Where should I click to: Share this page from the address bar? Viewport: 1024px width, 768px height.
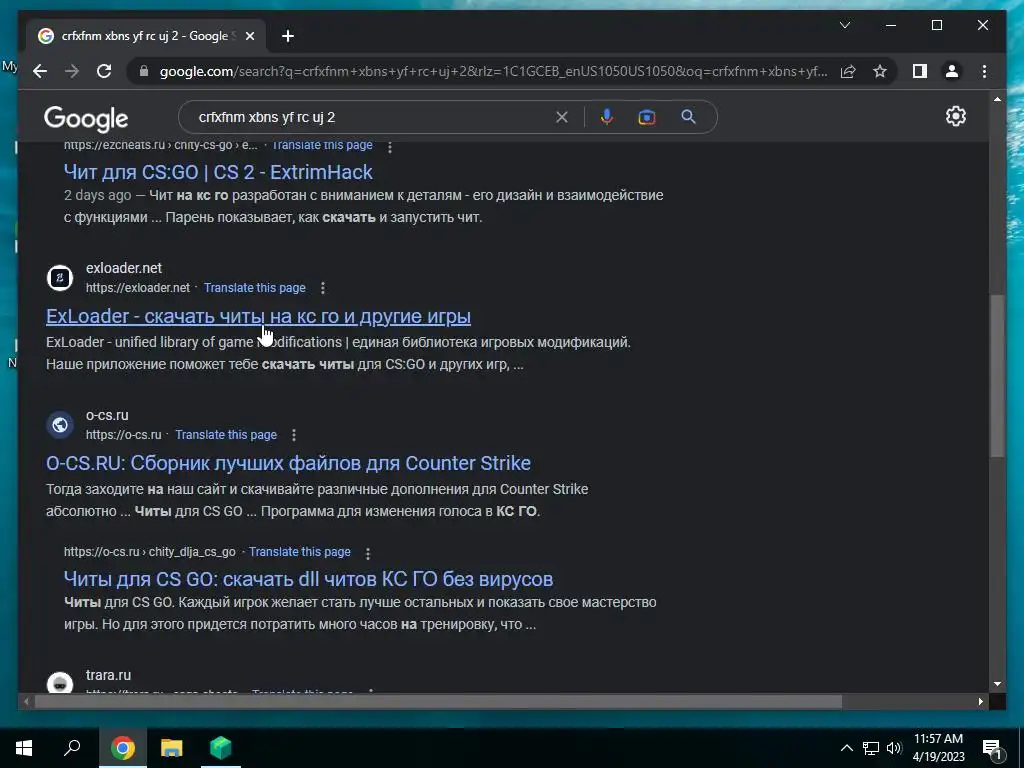(x=848, y=71)
